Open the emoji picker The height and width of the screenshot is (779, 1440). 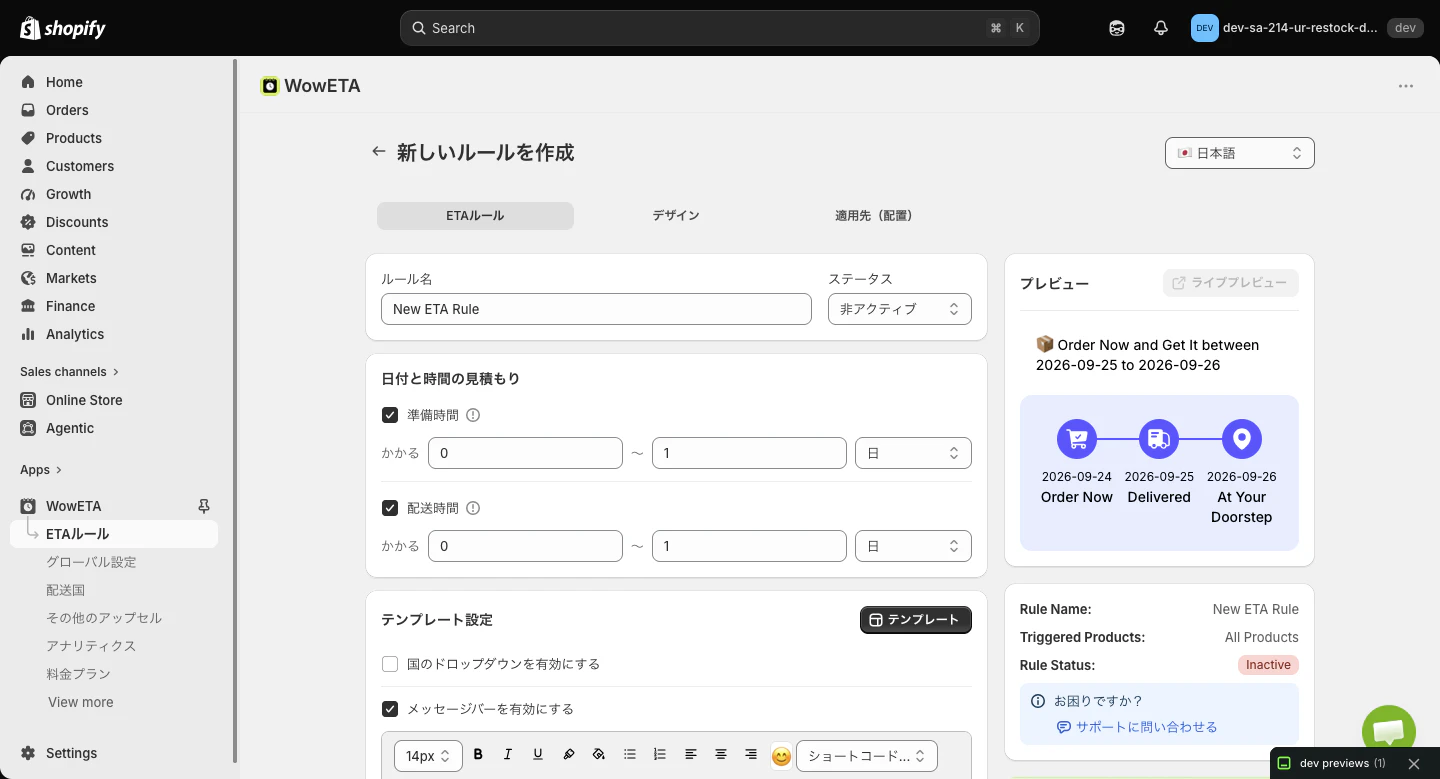click(x=781, y=756)
